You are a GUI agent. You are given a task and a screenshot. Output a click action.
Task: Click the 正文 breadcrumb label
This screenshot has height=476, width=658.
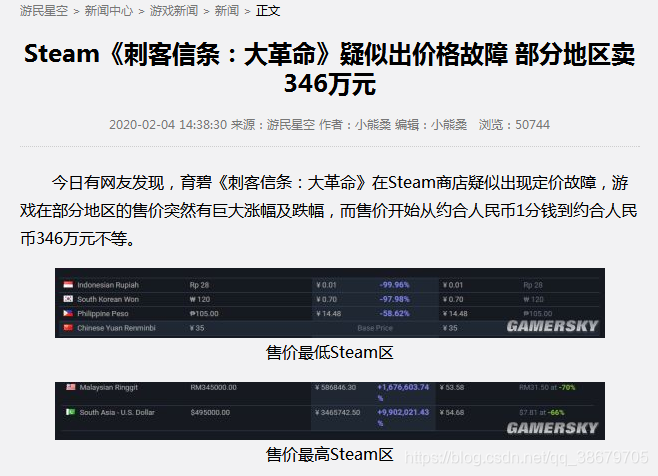[268, 10]
